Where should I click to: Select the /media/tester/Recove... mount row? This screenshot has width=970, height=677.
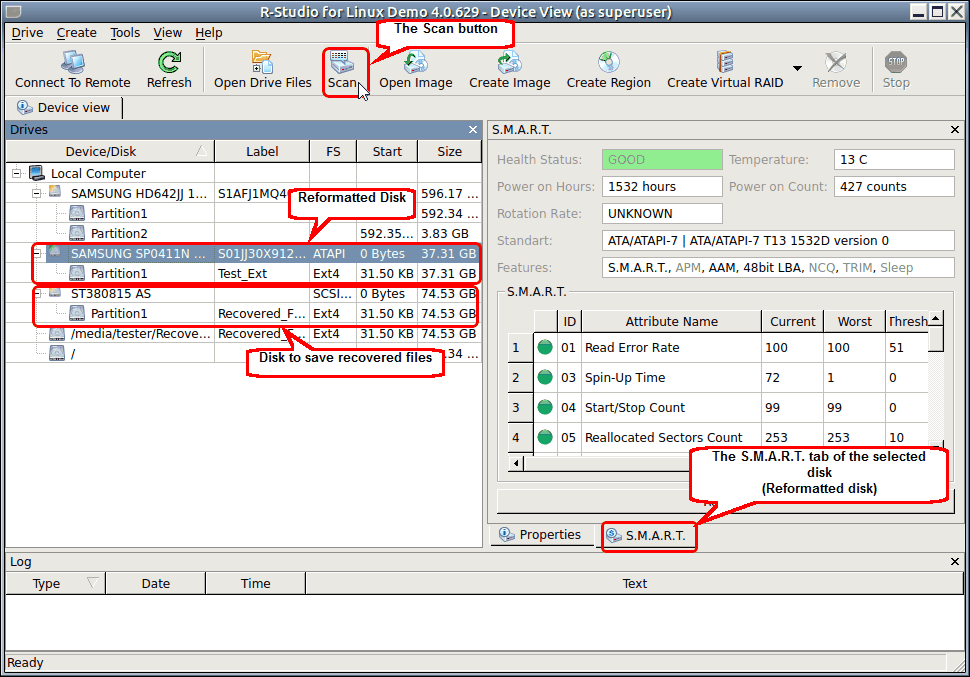tap(244, 334)
